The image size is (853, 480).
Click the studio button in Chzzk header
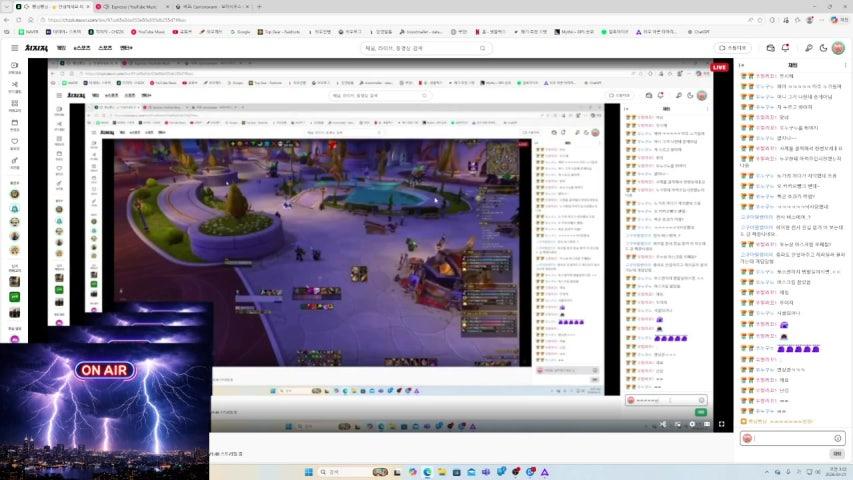(733, 48)
